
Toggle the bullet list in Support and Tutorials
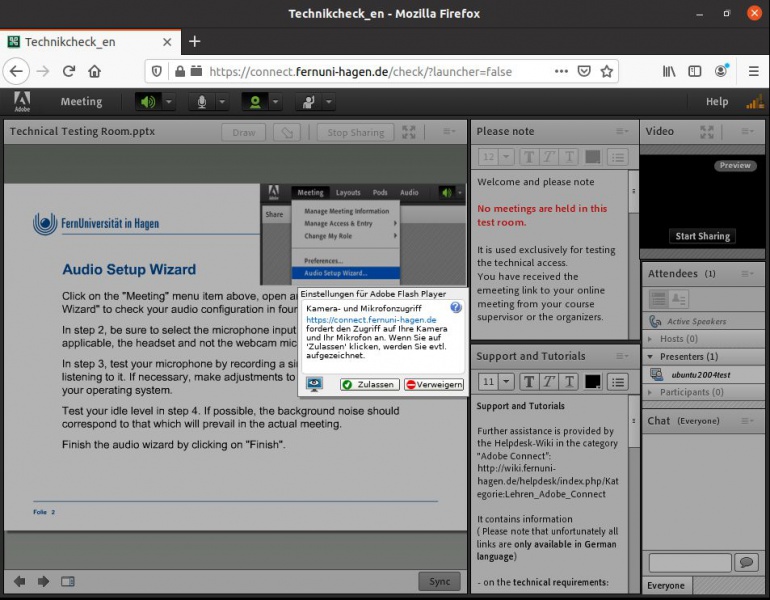tap(618, 382)
